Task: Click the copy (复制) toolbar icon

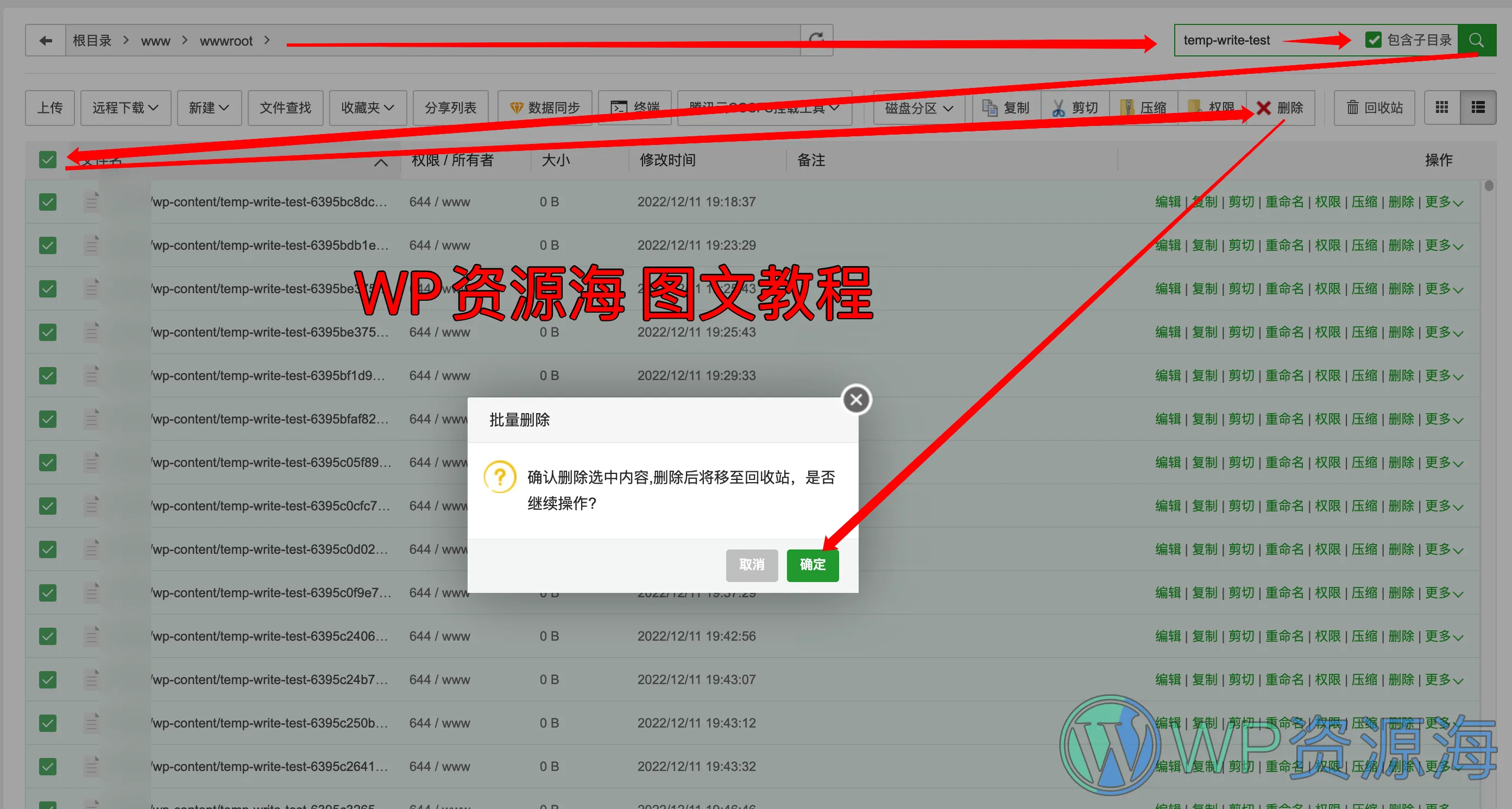Action: coord(1006,108)
